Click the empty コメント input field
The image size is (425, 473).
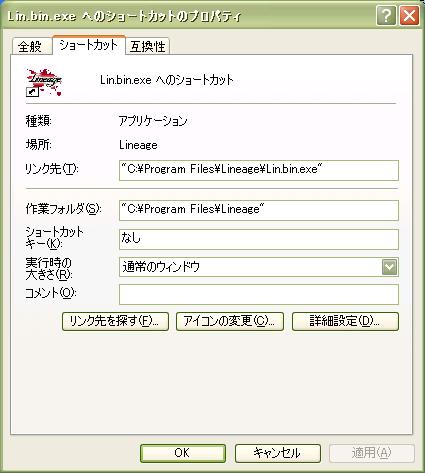click(x=259, y=294)
